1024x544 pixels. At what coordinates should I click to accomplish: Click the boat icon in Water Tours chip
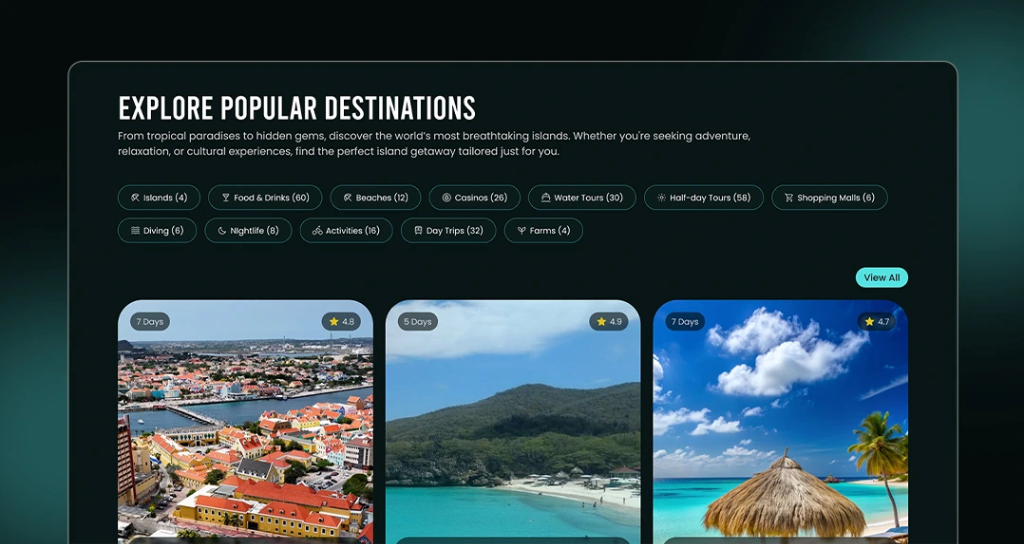point(546,197)
